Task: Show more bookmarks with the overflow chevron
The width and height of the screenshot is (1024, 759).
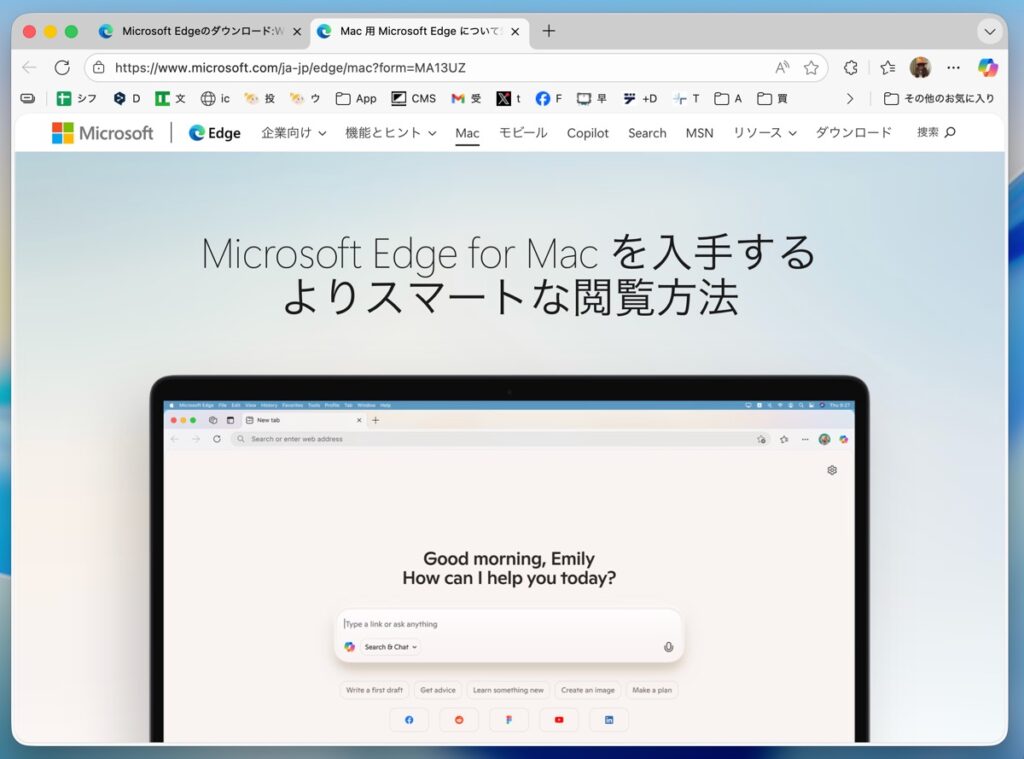Action: 850,99
